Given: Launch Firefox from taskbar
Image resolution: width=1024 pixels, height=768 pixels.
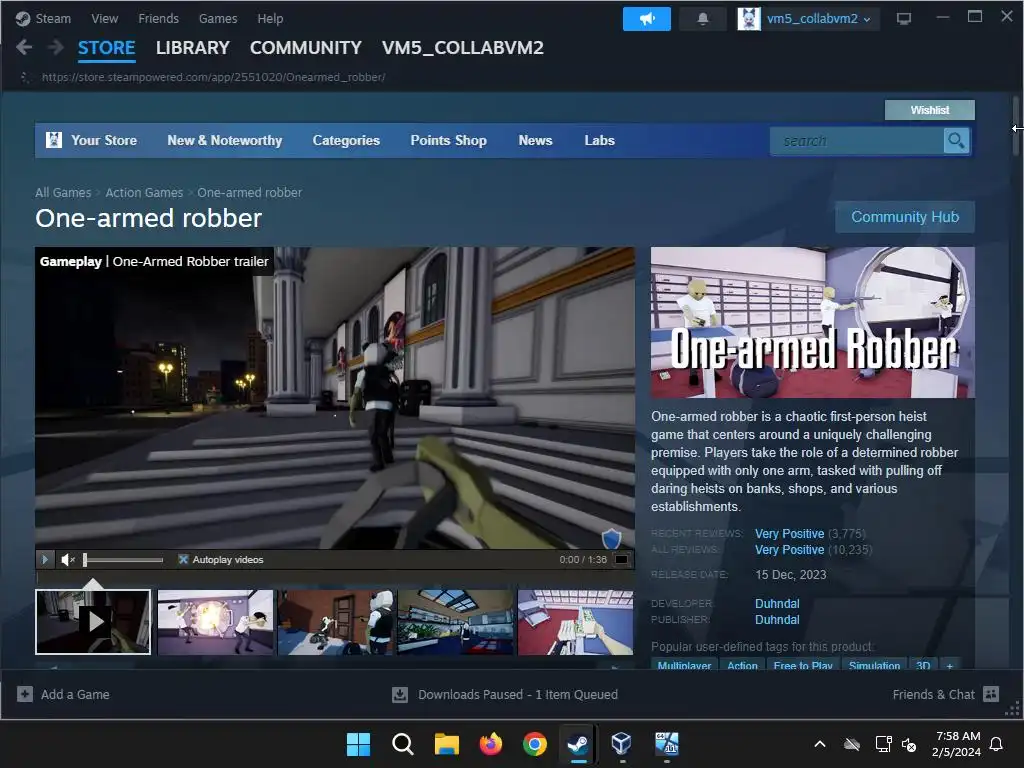Looking at the screenshot, I should coord(490,744).
